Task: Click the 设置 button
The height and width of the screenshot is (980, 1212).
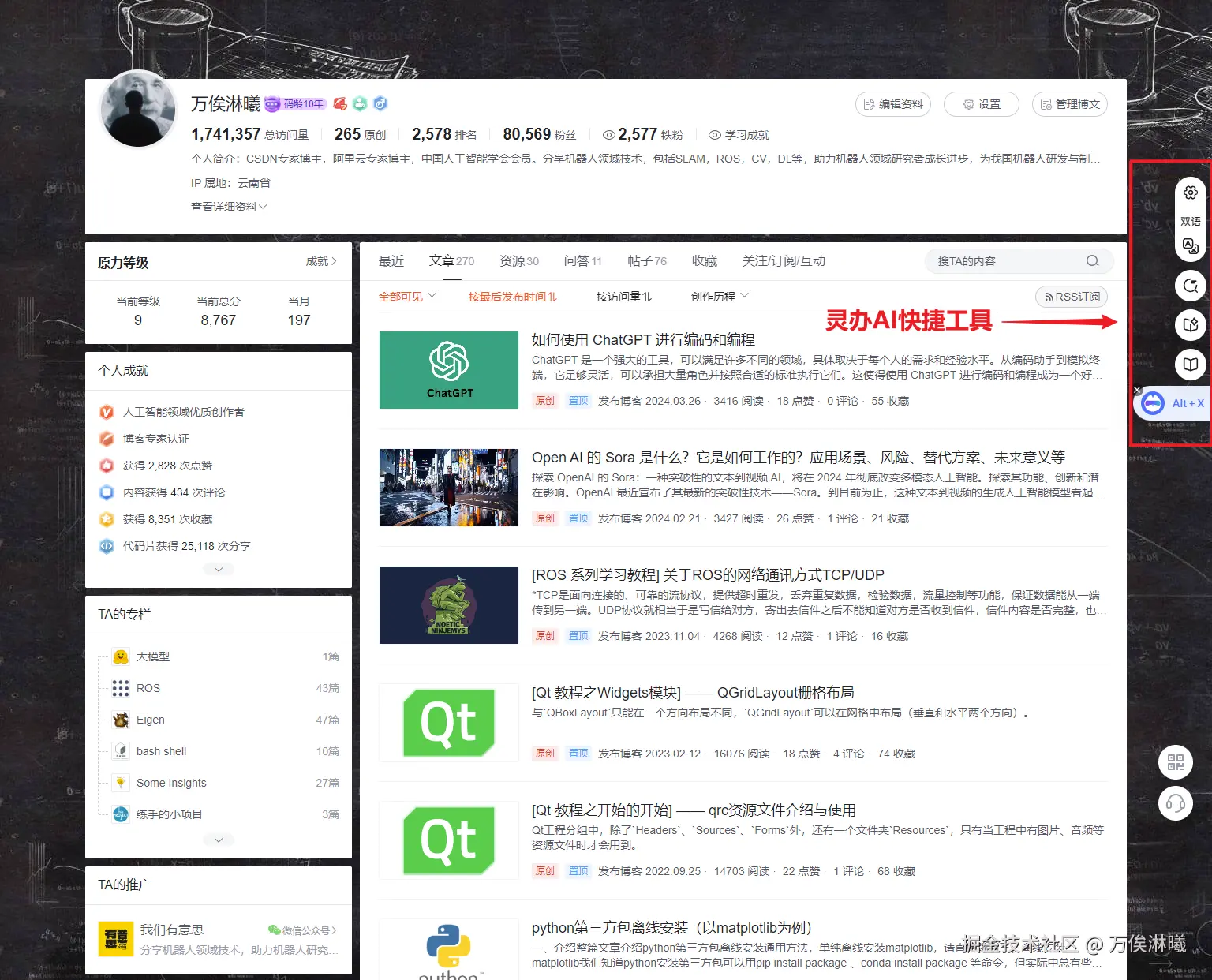Action: pyautogui.click(x=982, y=104)
